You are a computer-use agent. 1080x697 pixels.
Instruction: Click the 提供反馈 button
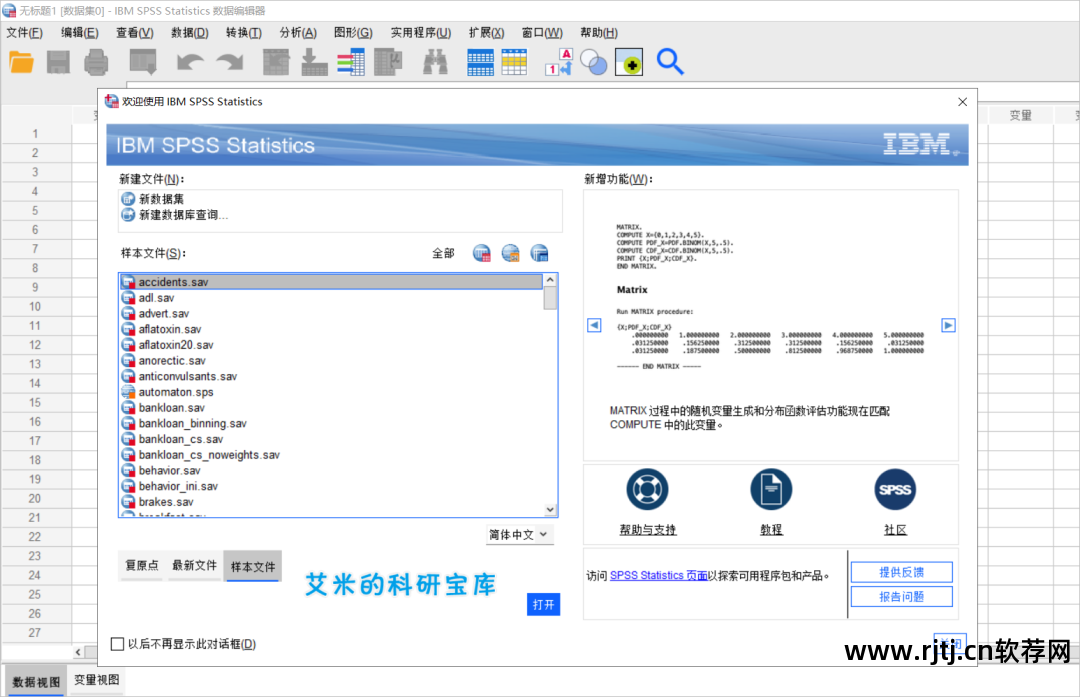(x=902, y=572)
